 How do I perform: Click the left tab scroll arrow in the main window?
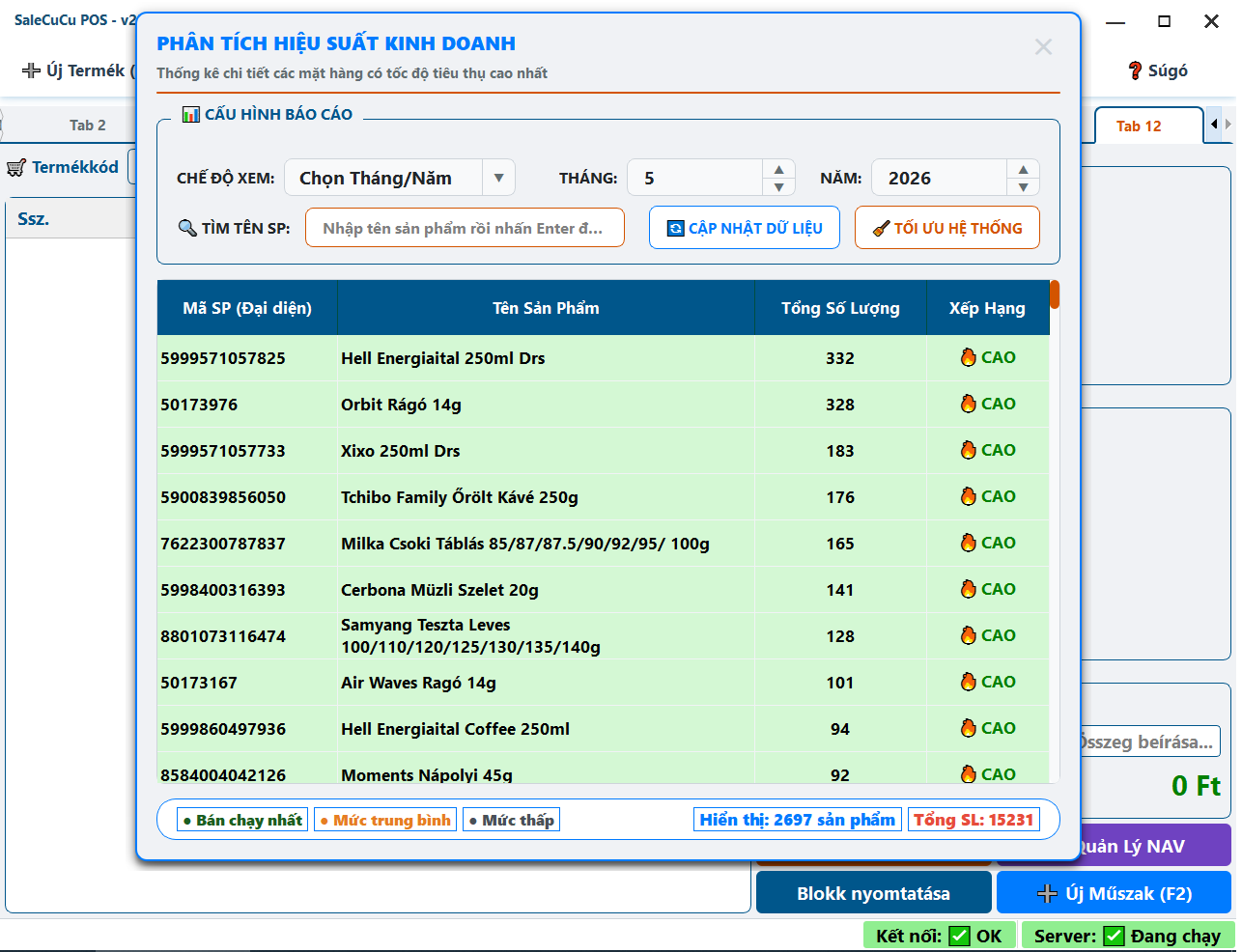pyautogui.click(x=1214, y=125)
